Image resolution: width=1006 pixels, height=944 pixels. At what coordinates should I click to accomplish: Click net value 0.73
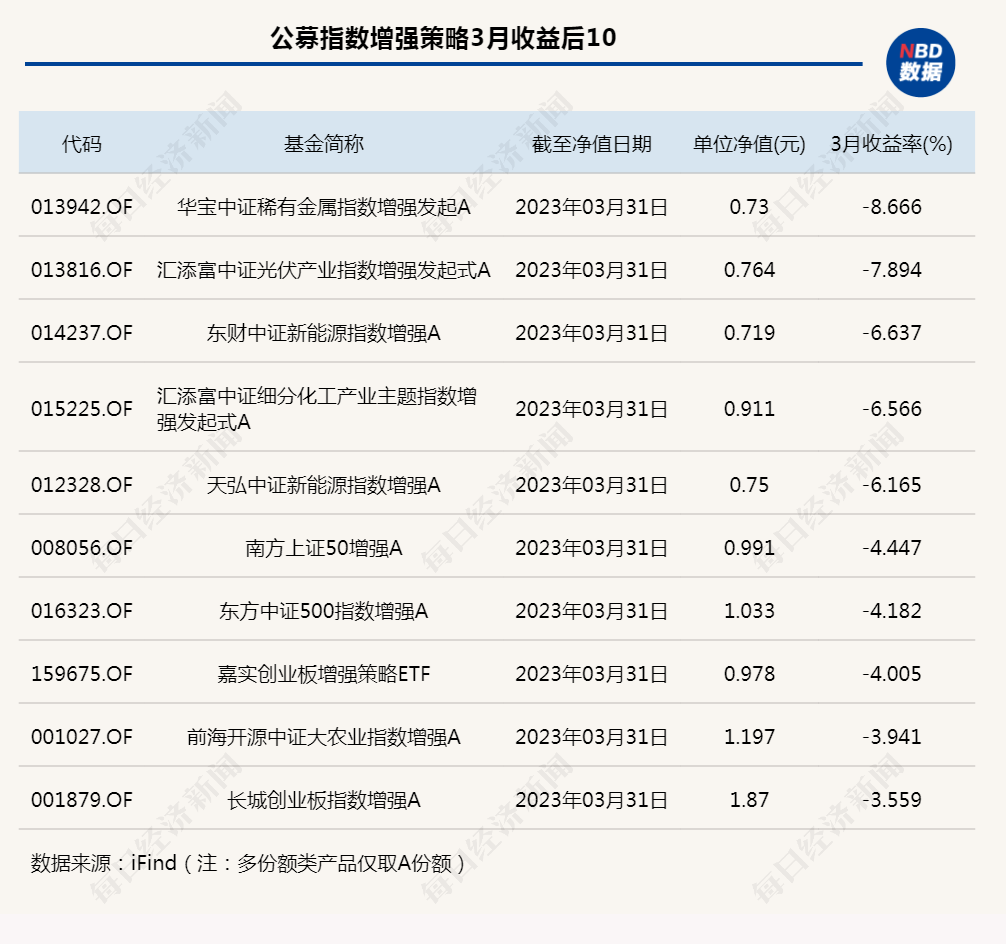click(749, 207)
